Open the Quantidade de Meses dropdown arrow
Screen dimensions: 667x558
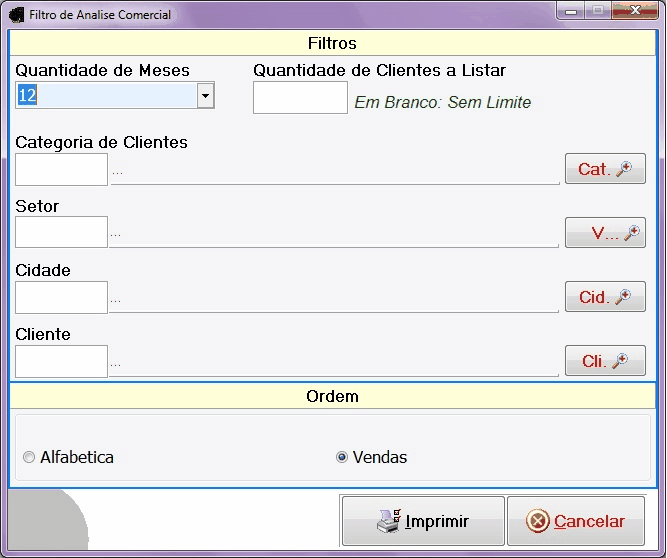pos(205,95)
